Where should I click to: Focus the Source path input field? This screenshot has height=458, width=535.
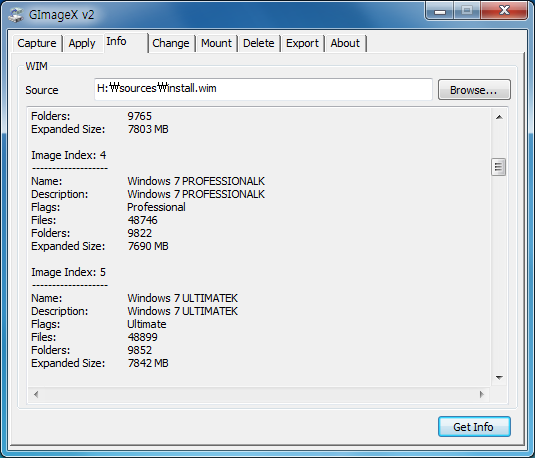(263, 89)
